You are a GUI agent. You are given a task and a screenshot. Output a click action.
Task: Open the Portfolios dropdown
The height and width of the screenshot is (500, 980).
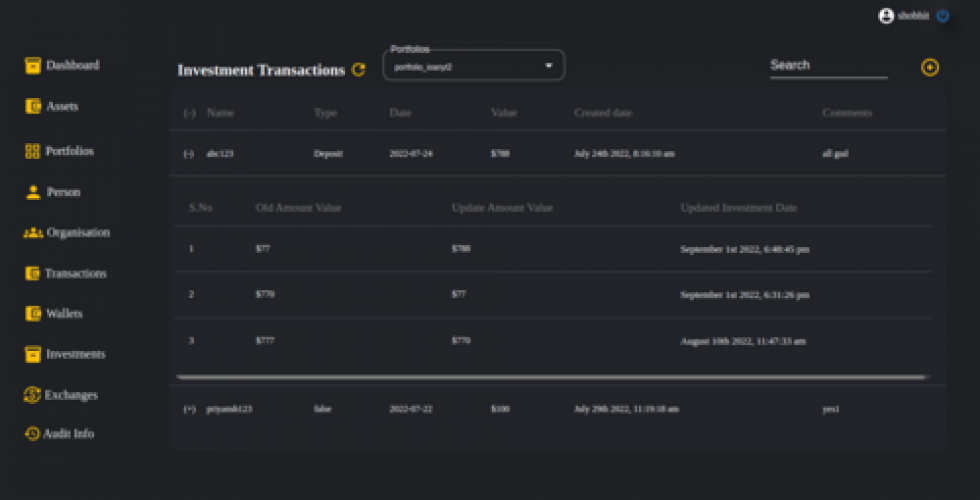click(x=474, y=66)
